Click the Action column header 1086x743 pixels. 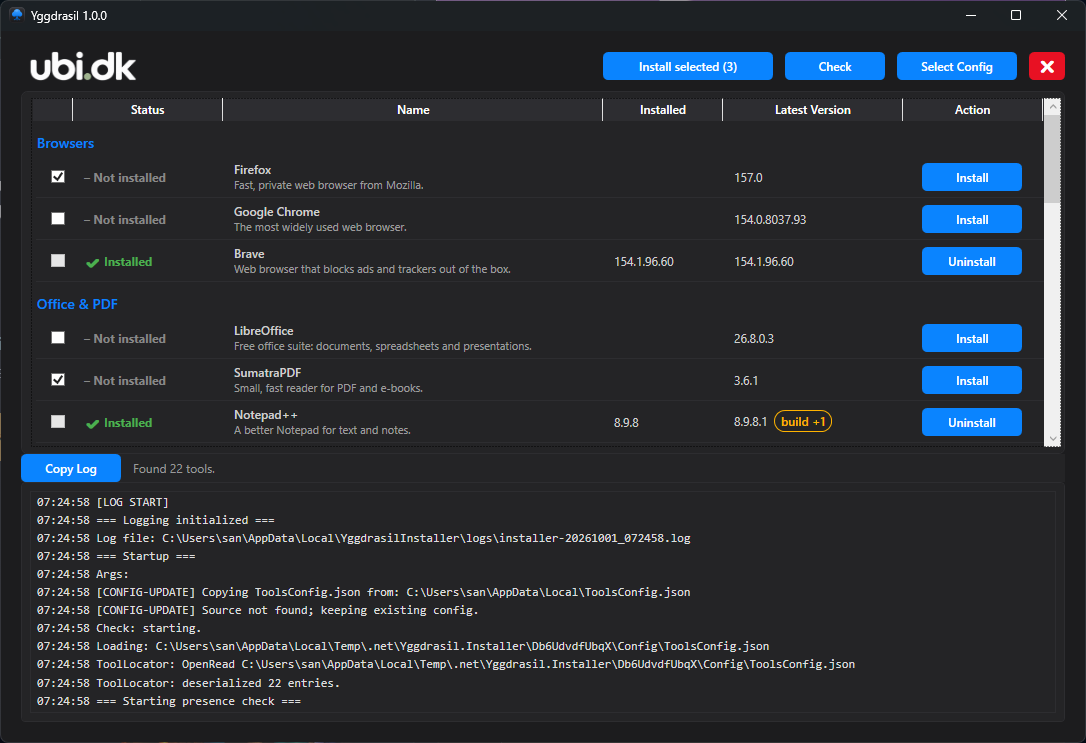[x=972, y=109]
